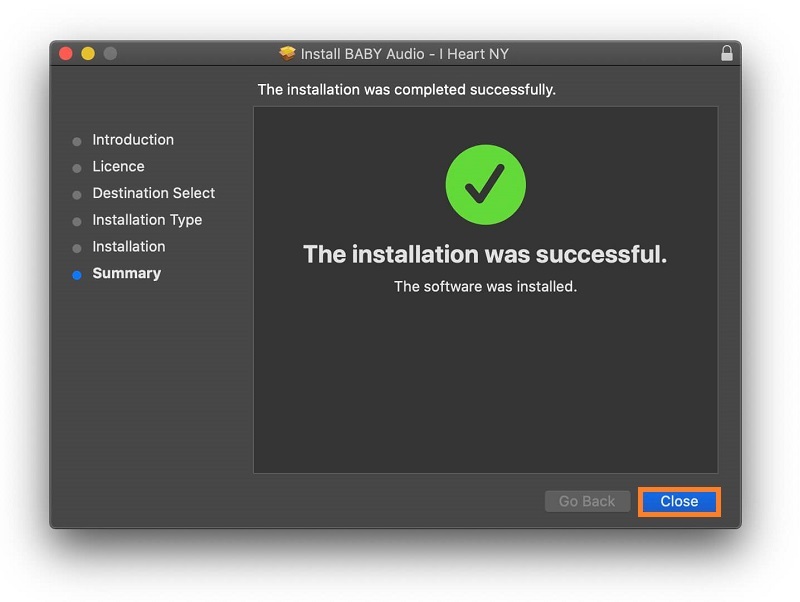This screenshot has height=602, width=800.
Task: Select the Licence step in sidebar
Action: click(x=118, y=167)
